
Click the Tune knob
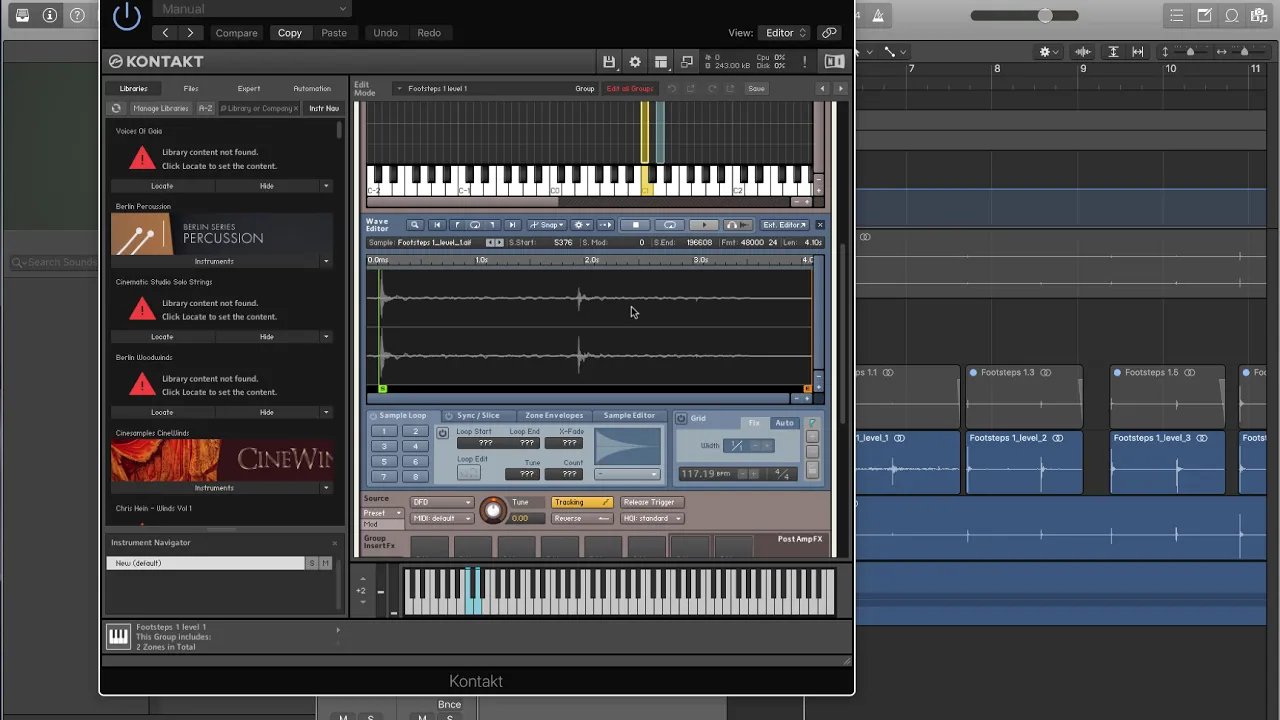click(x=493, y=510)
